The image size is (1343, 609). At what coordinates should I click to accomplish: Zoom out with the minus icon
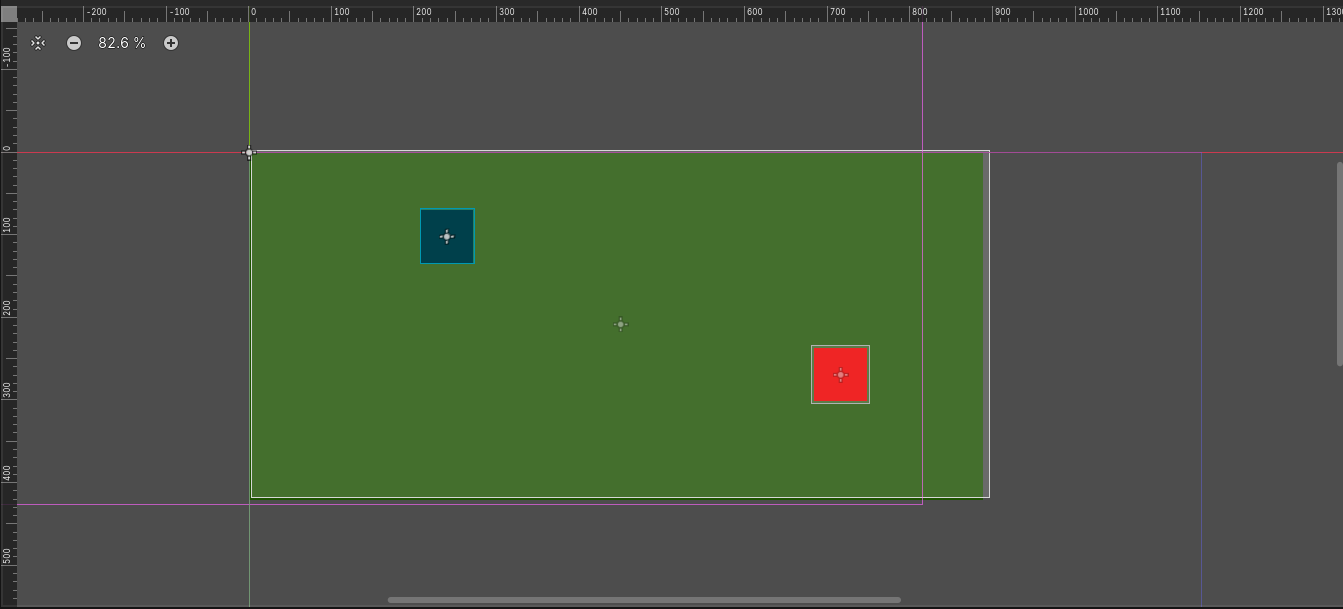[74, 43]
